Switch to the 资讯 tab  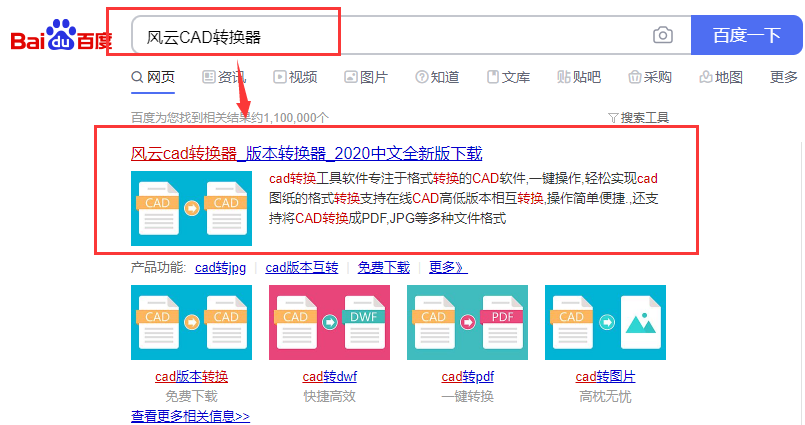[x=224, y=78]
